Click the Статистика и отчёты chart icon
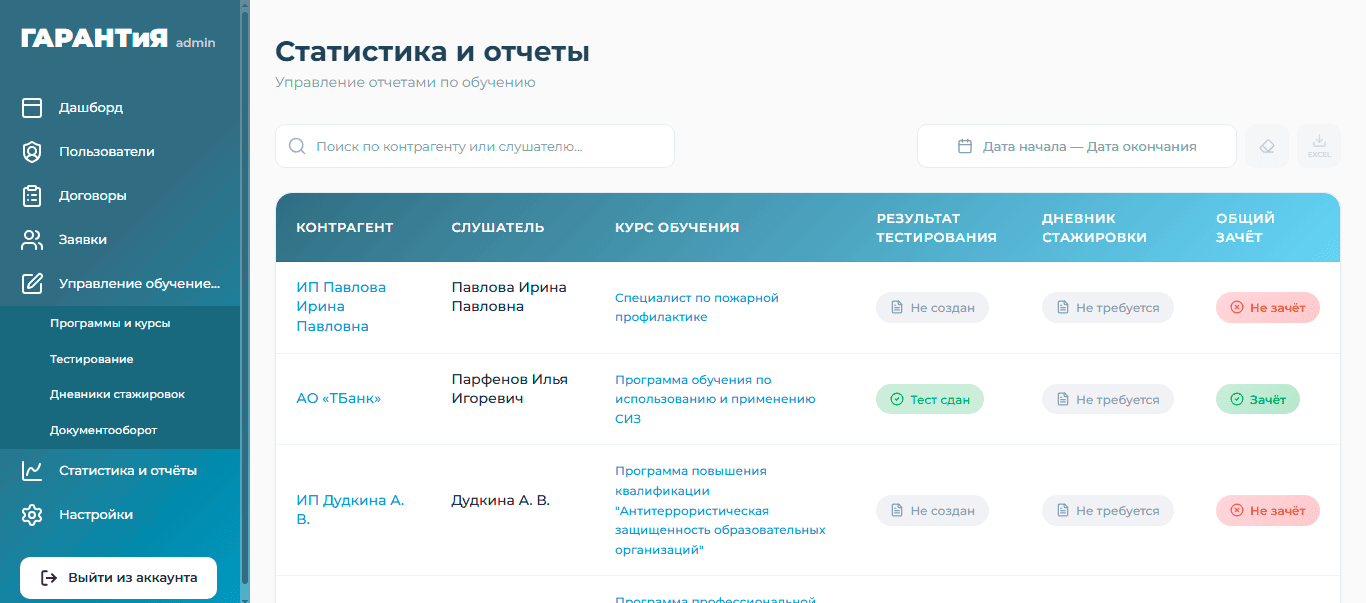Image resolution: width=1366 pixels, height=603 pixels. pyautogui.click(x=32, y=470)
